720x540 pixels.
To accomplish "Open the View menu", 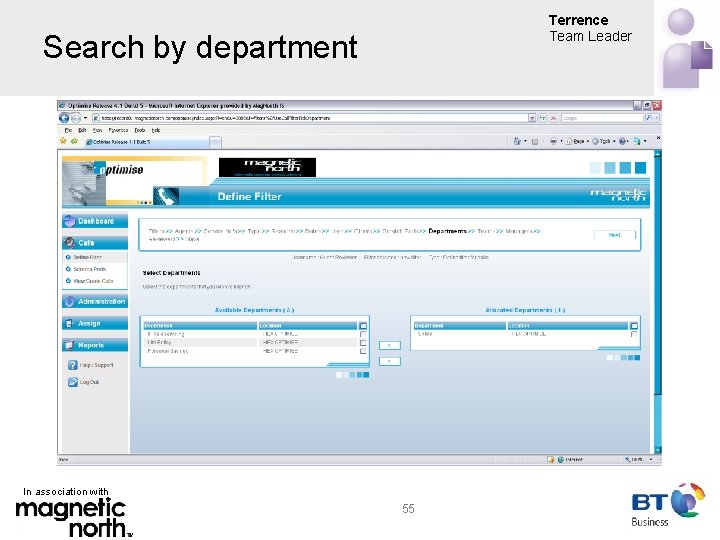I will point(97,130).
